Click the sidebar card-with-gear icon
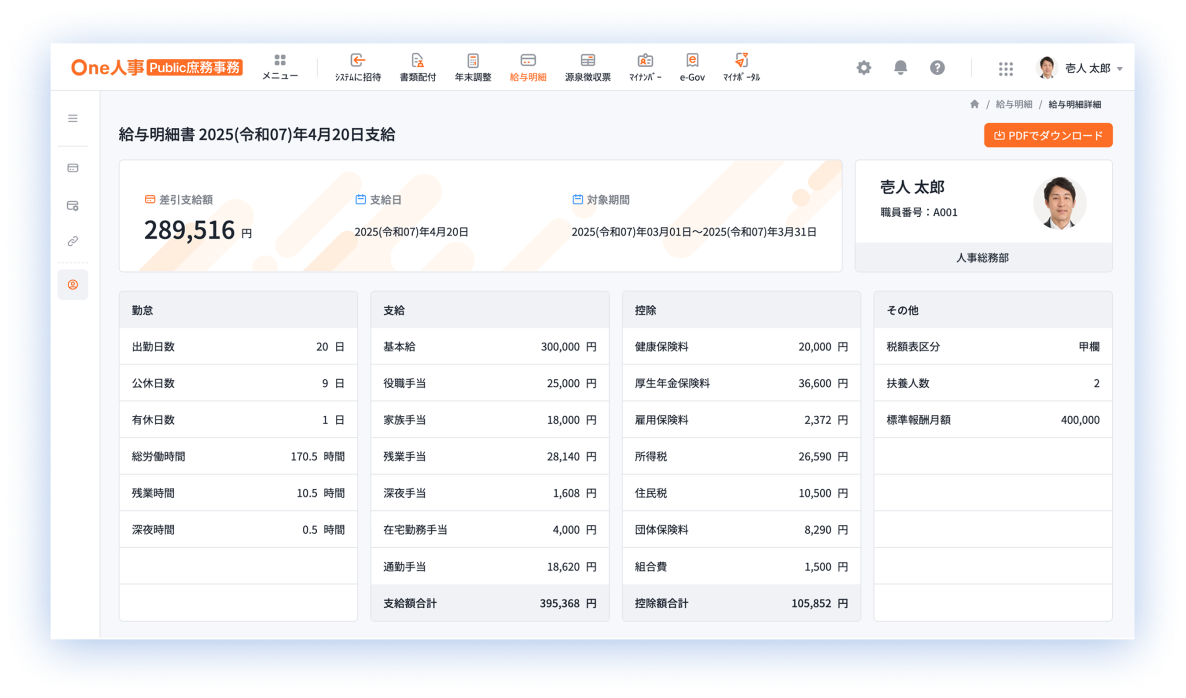Screen dimensions: 1186x698 [73, 205]
